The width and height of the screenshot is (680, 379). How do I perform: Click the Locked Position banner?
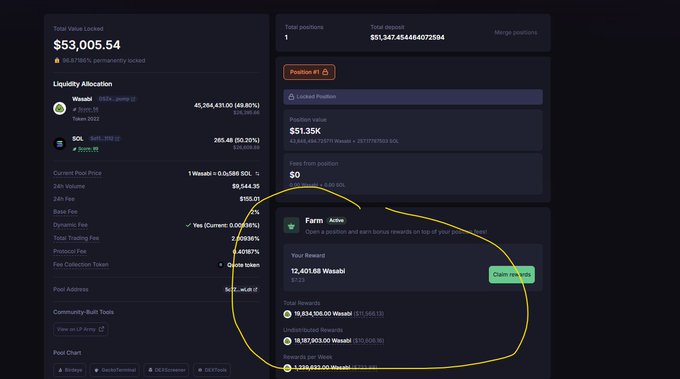(413, 97)
